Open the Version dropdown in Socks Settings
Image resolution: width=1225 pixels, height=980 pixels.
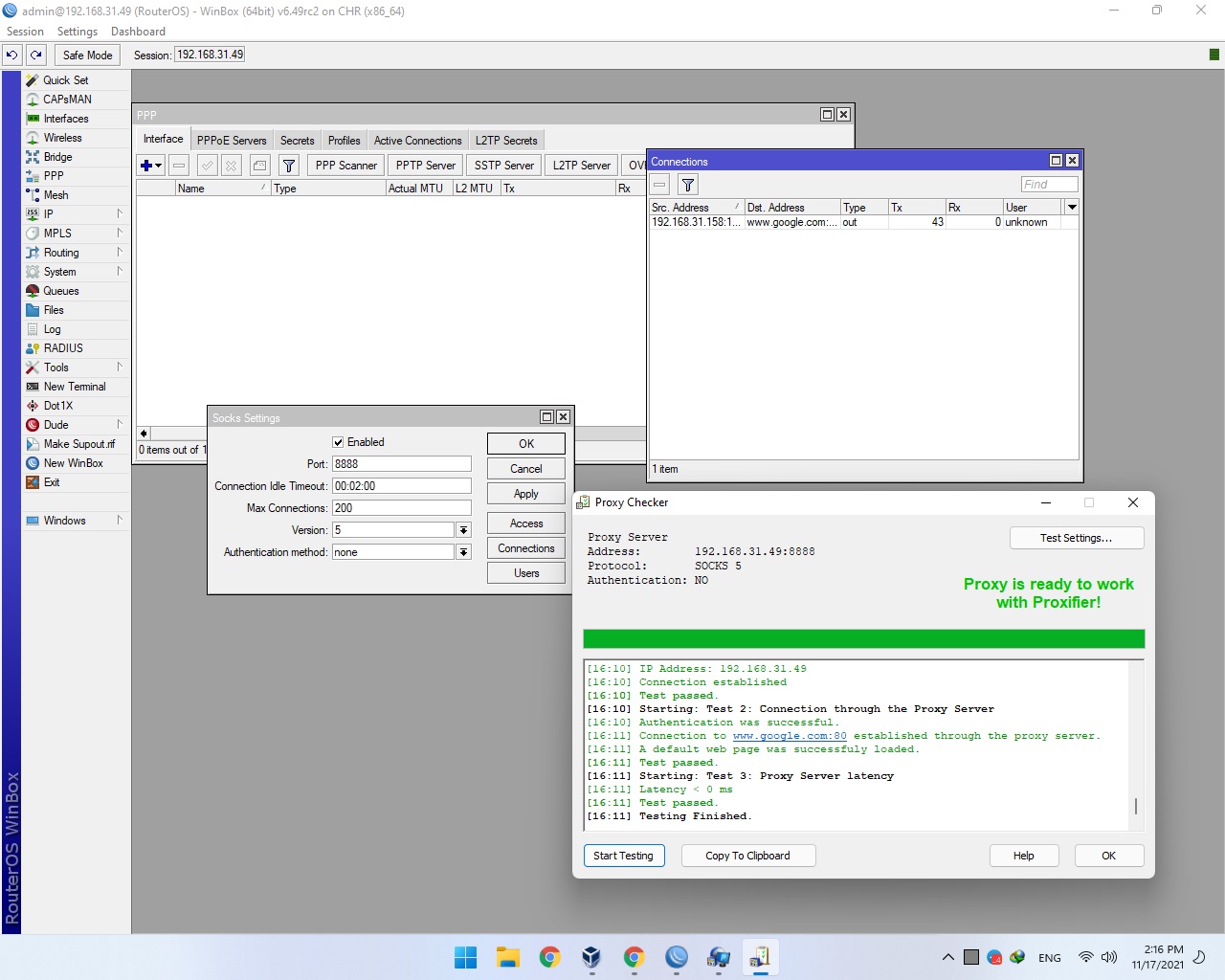click(463, 530)
